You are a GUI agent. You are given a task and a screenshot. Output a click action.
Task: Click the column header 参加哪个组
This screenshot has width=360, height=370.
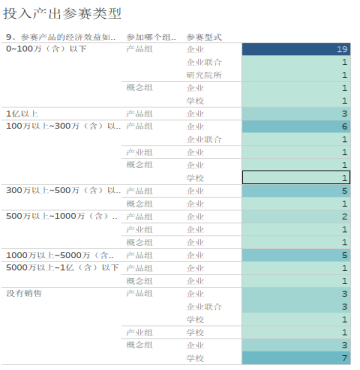point(151,37)
